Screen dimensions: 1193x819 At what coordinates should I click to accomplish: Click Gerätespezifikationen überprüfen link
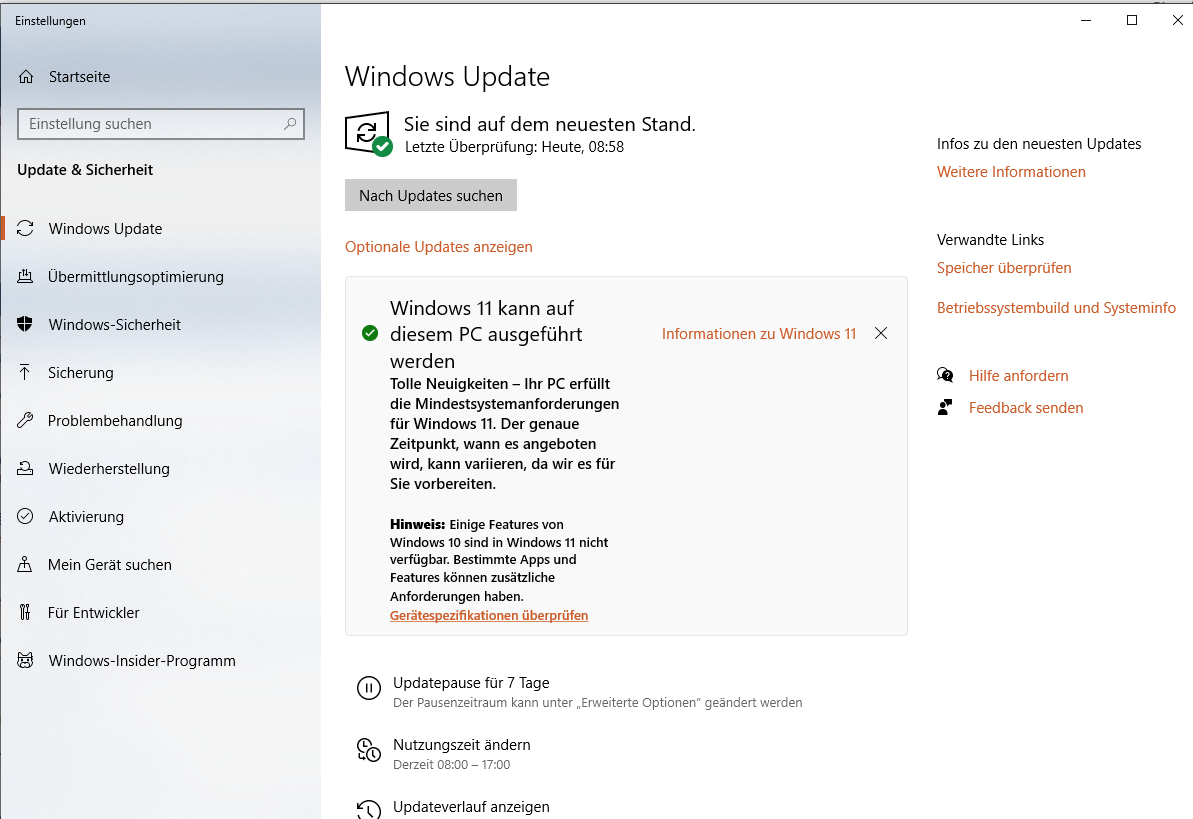point(488,615)
